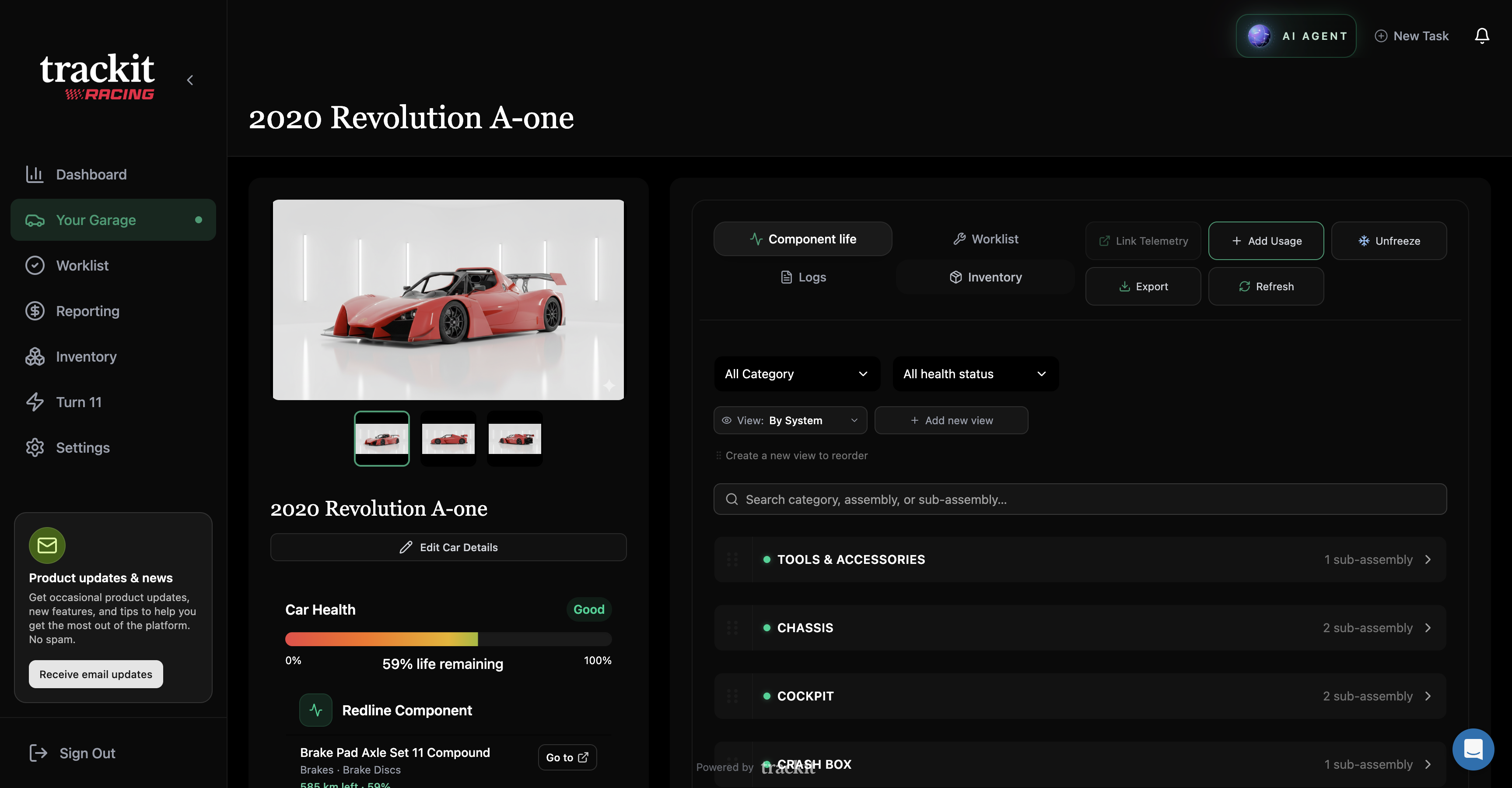Click the circular arrows icon on Refresh
This screenshot has height=788, width=1512.
1244,287
